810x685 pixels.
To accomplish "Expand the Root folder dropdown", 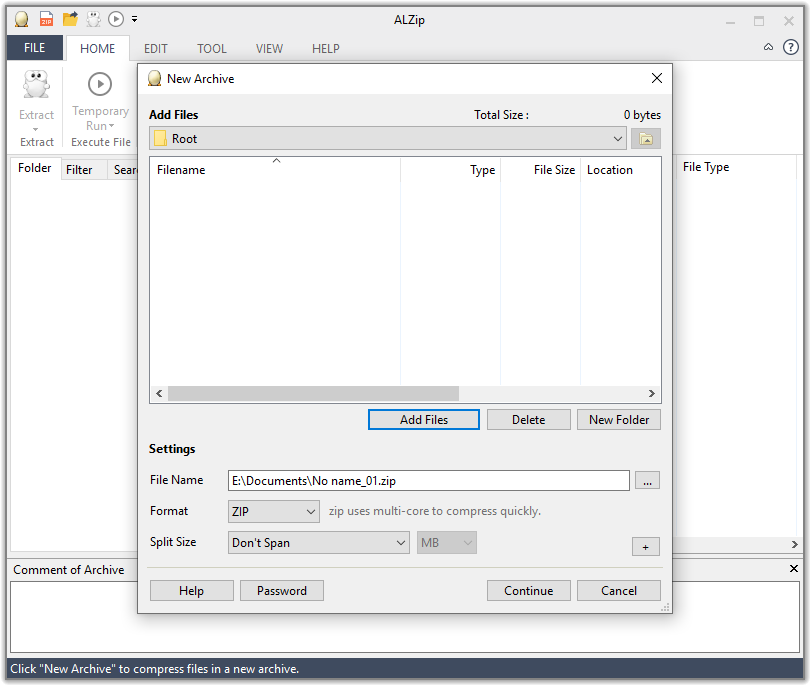I will tap(387, 138).
